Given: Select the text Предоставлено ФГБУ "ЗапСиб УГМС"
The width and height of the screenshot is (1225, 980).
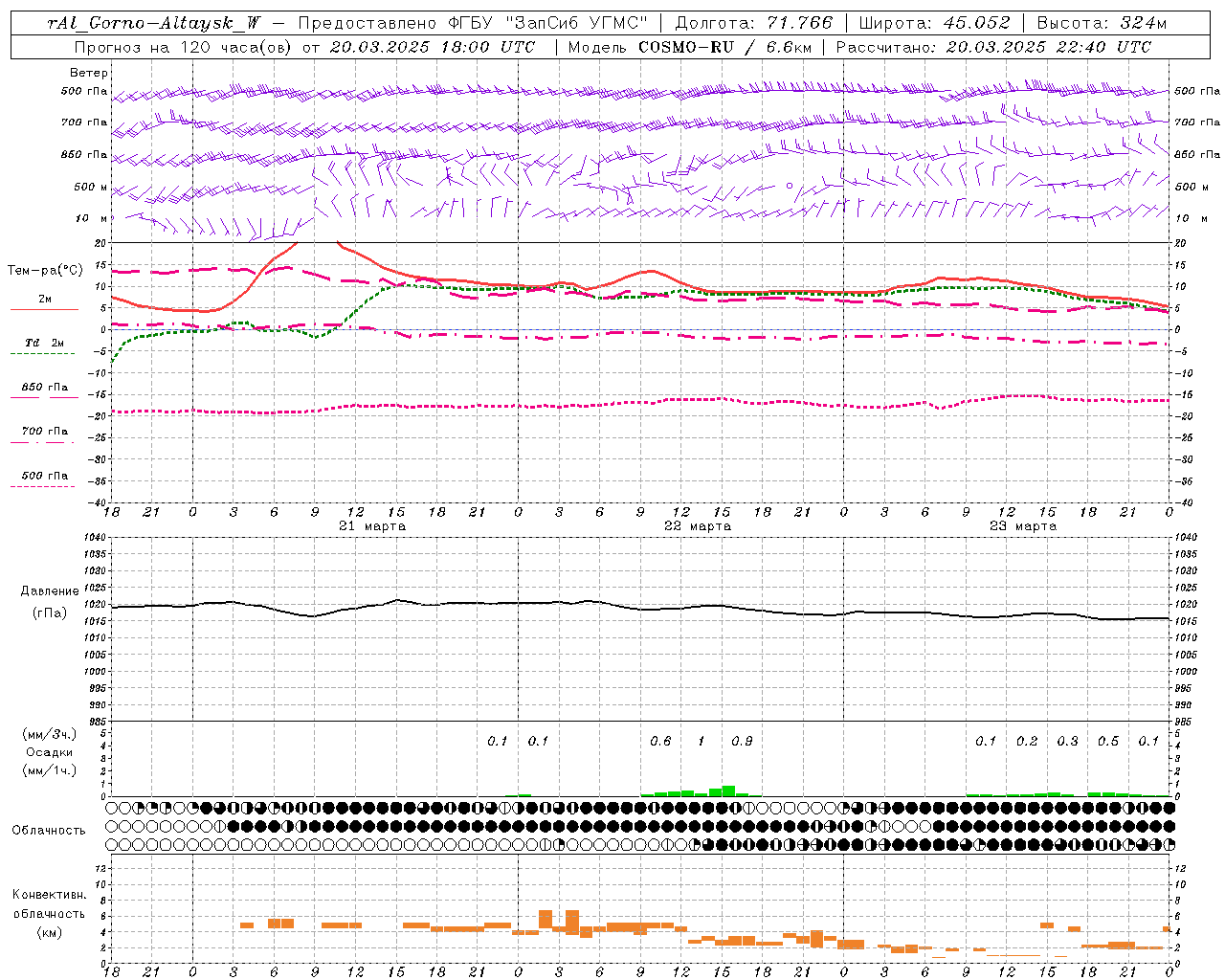Looking at the screenshot, I should coord(473,23).
